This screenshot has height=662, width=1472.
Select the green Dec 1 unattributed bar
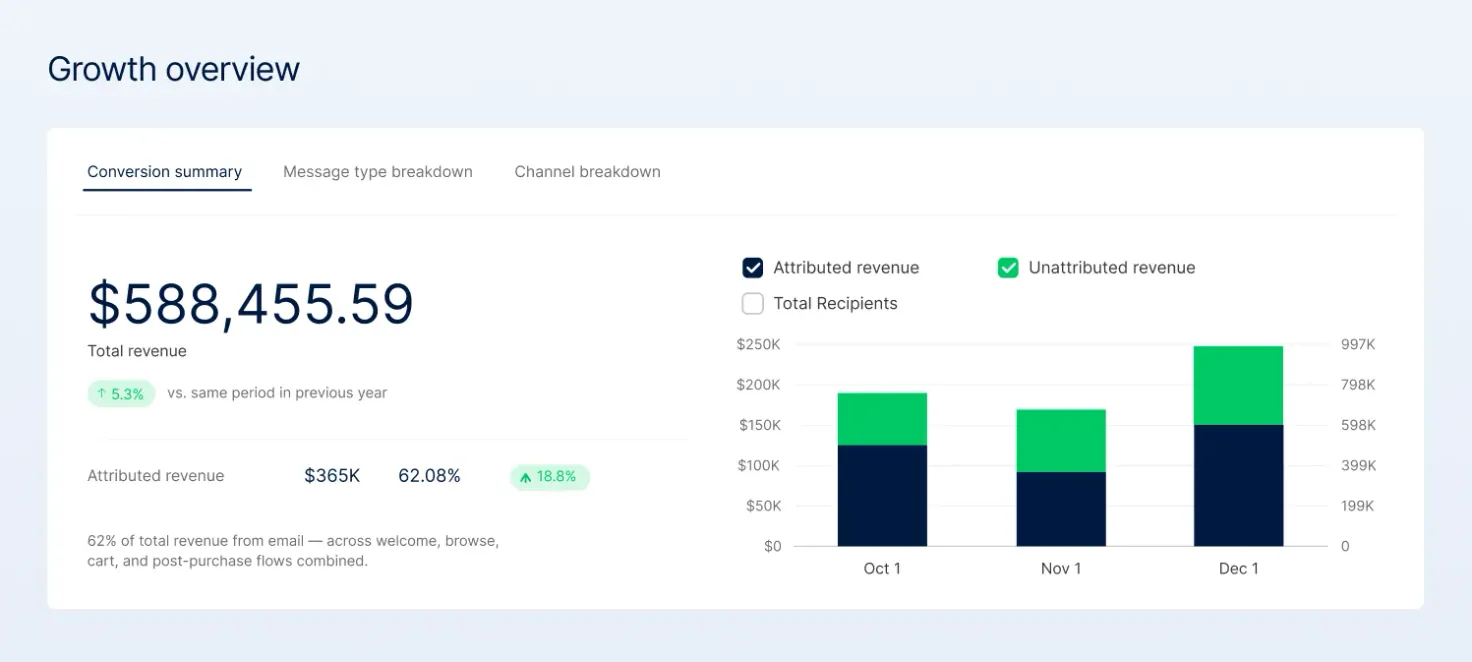tap(1239, 386)
